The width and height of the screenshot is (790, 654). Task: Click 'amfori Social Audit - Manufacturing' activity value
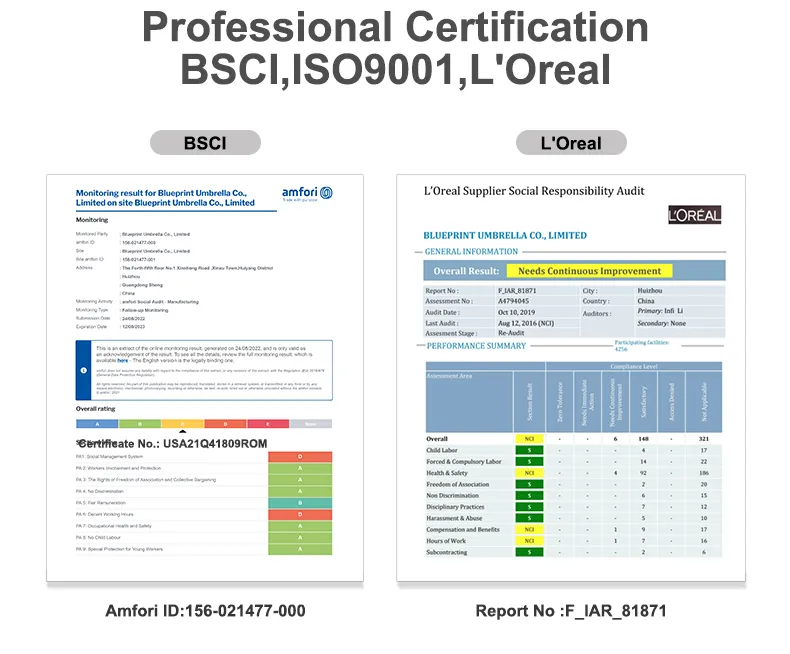[x=160, y=302]
